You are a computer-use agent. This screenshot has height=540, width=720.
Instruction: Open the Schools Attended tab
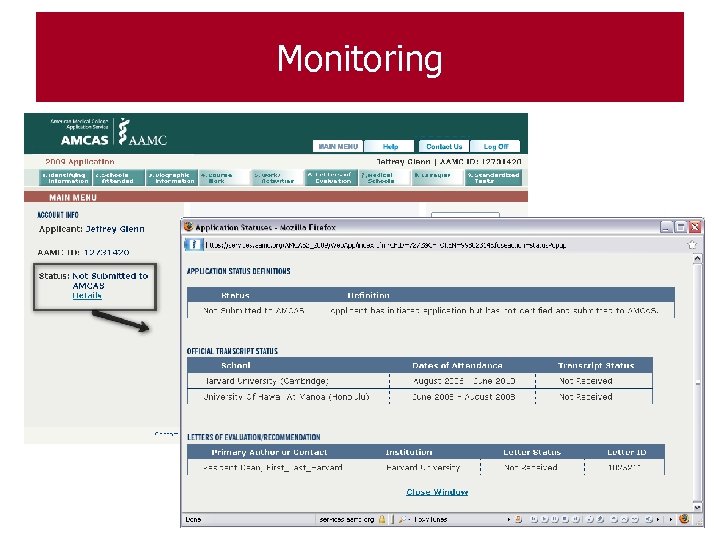[x=118, y=178]
